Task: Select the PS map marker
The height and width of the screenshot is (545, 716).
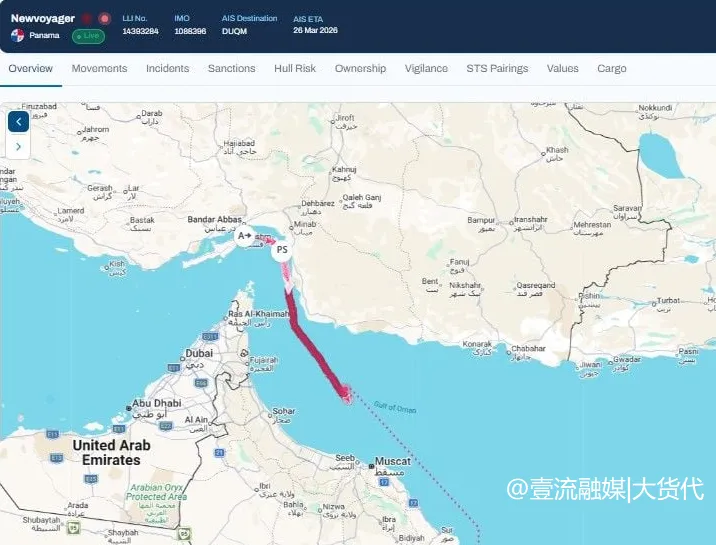Action: pos(282,250)
